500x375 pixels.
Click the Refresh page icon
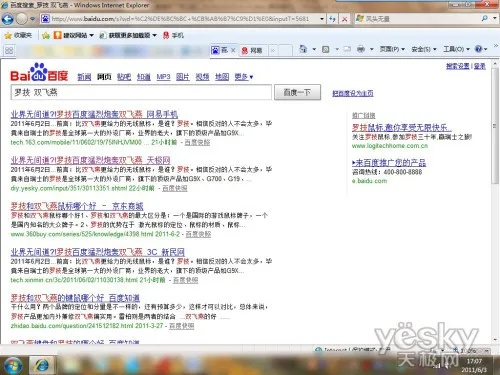pos(332,19)
